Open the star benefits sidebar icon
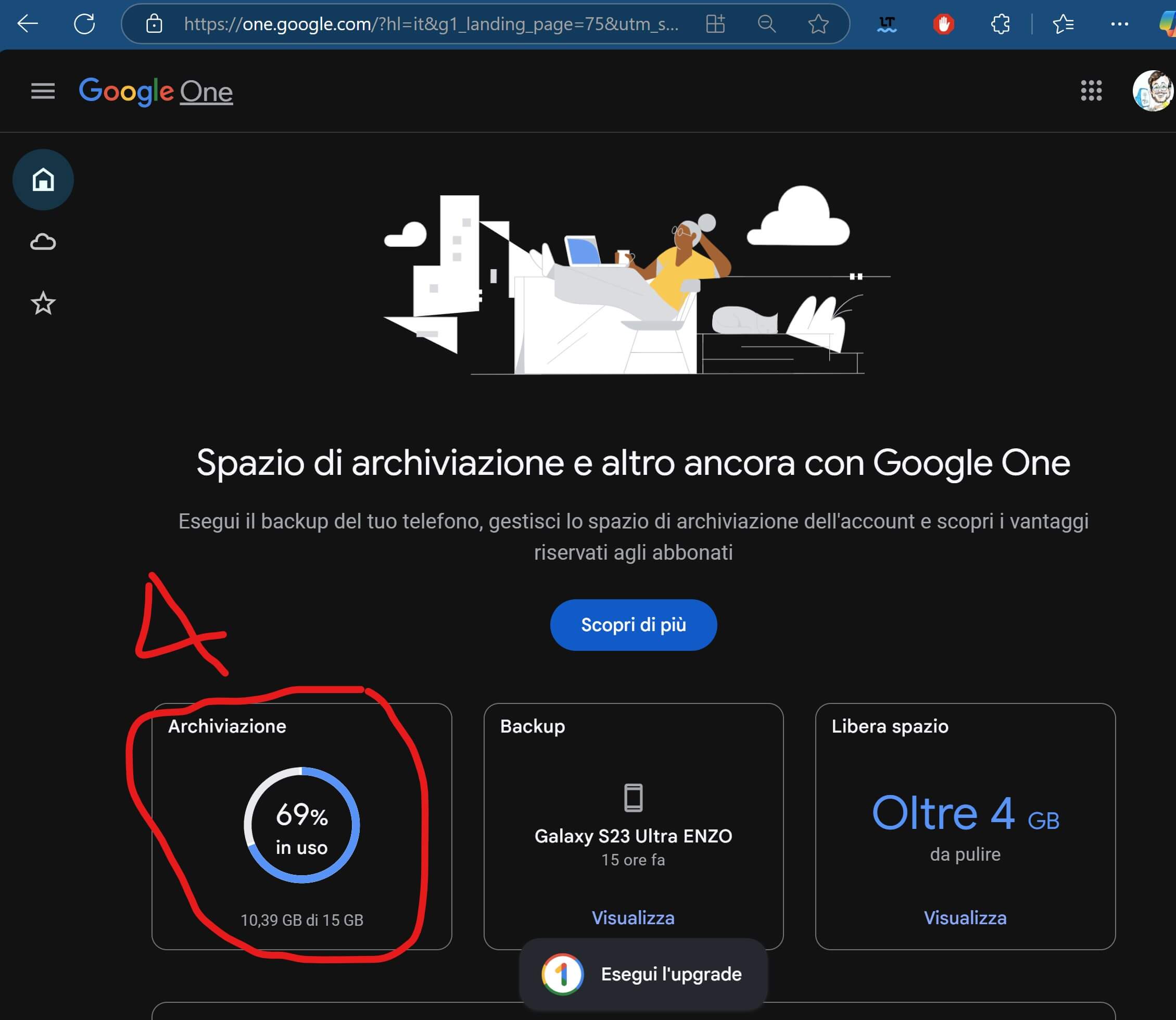The width and height of the screenshot is (1176, 1020). 43,304
